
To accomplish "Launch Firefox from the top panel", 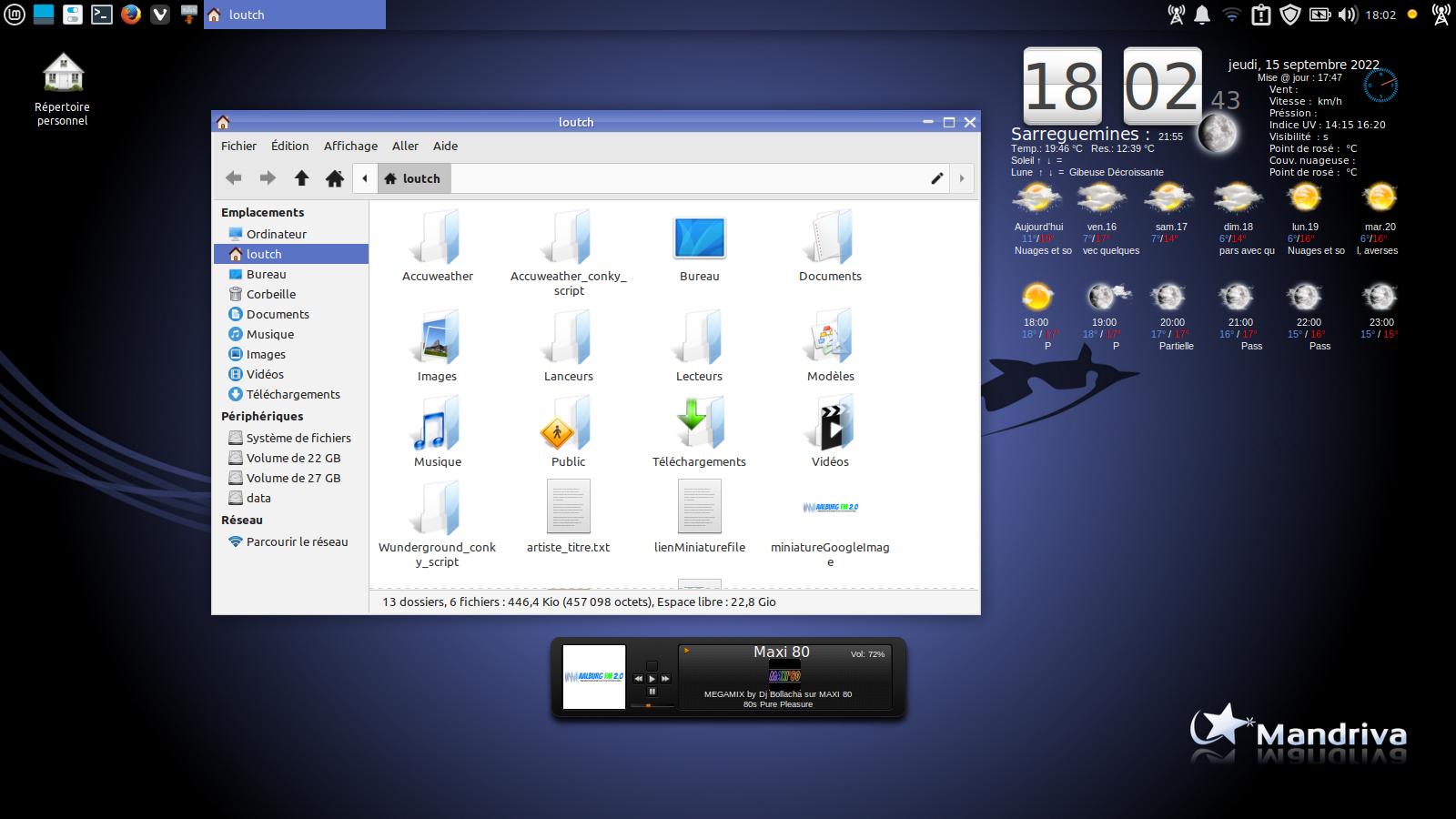I will tap(130, 15).
